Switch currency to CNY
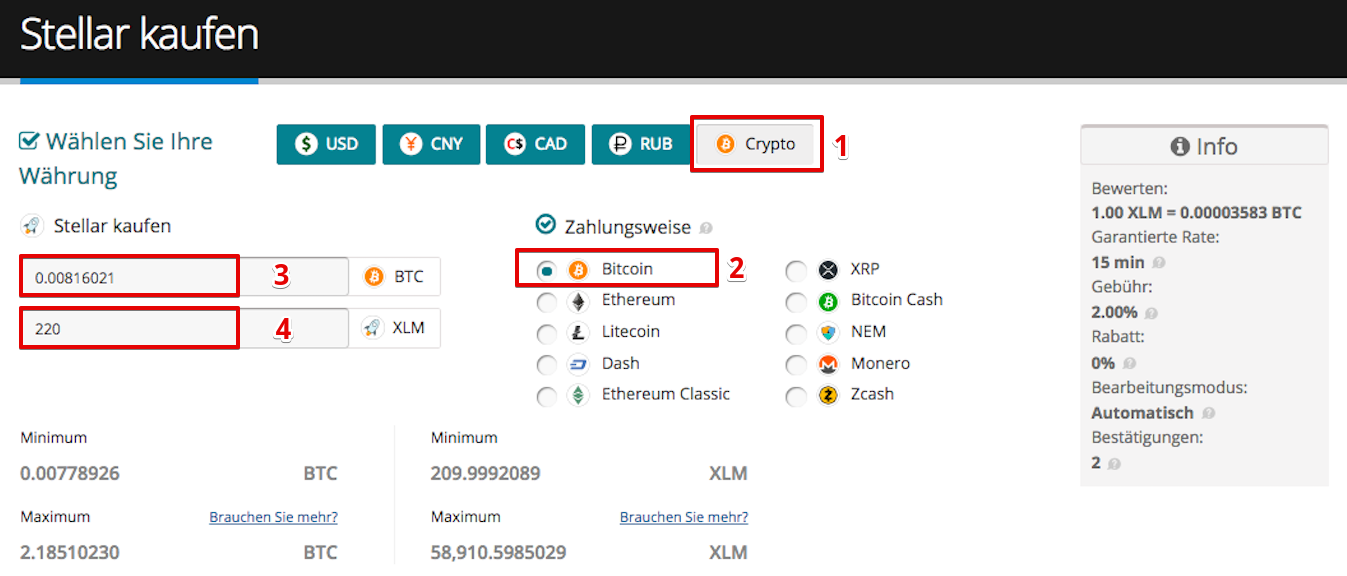Image resolution: width=1347 pixels, height=576 pixels. pos(431,144)
